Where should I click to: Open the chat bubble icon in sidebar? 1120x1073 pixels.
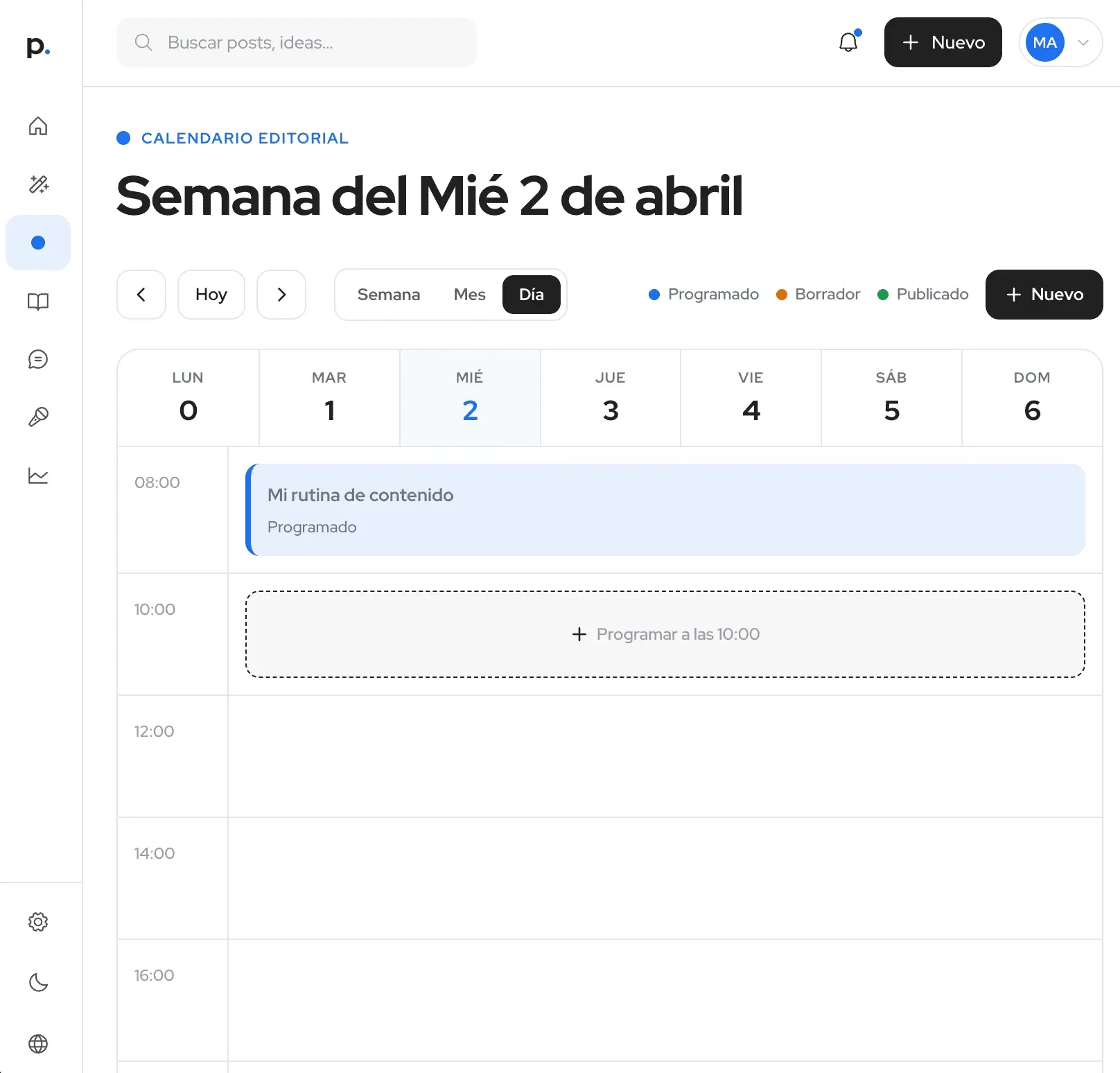(x=38, y=359)
